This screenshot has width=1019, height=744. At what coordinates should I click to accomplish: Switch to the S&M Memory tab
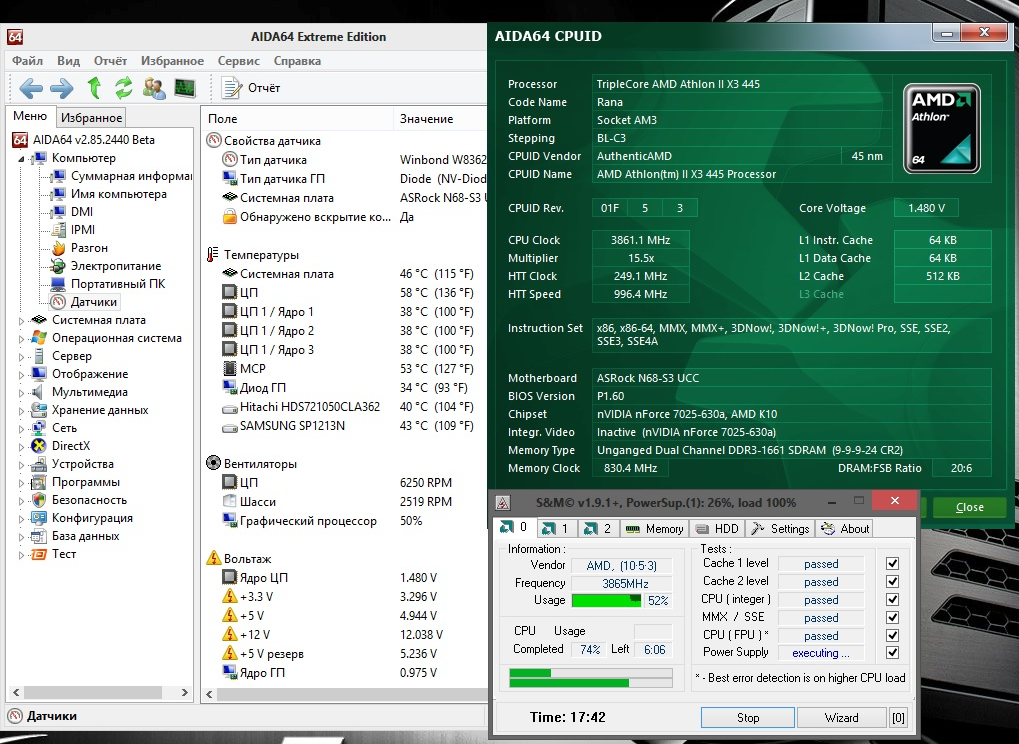[654, 529]
